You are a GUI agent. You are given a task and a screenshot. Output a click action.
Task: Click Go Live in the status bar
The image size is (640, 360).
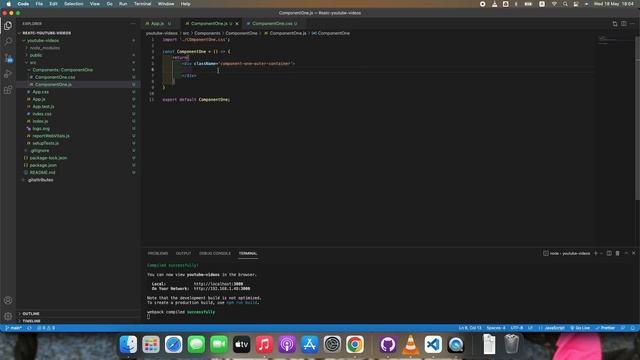(x=580, y=328)
